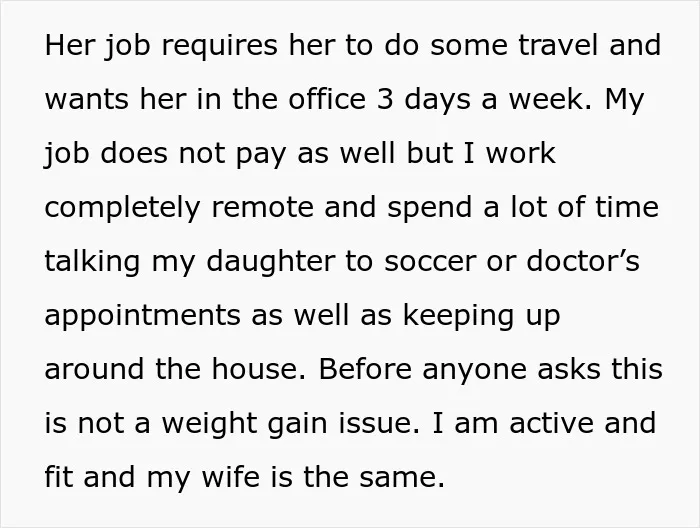The height and width of the screenshot is (528, 700).
Task: Click the word "daughter" in the fifth line
Action: click(x=271, y=261)
